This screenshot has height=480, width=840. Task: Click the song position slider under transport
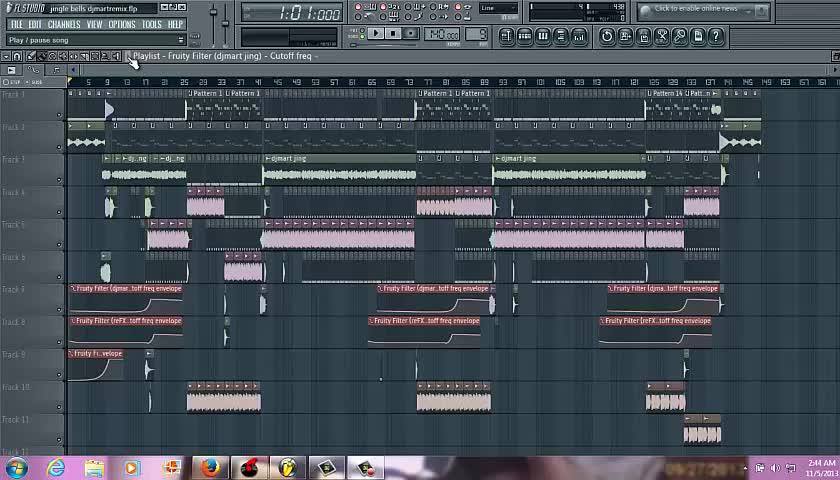point(385,46)
